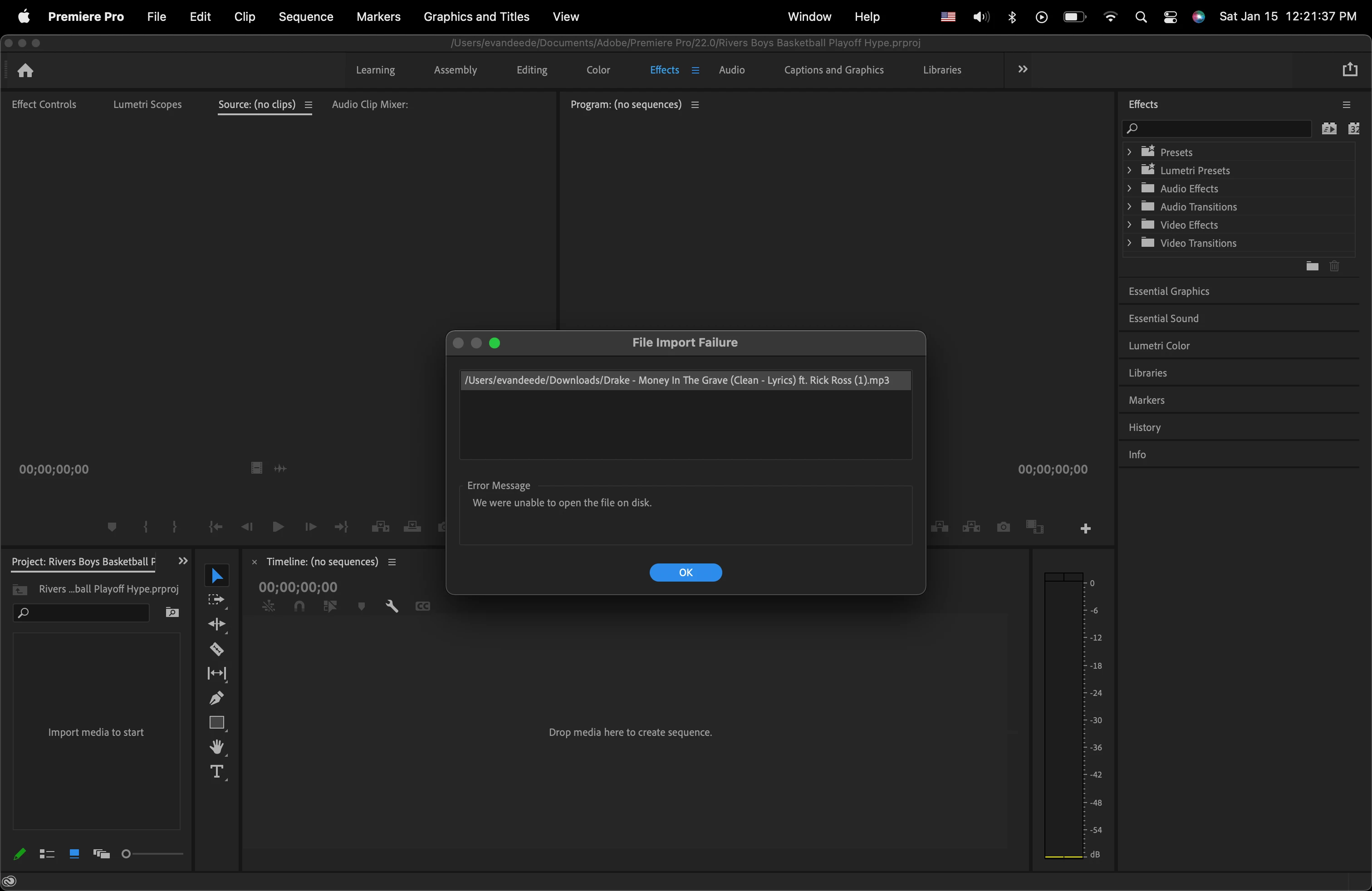
Task: Open the Sequence menu
Action: pyautogui.click(x=305, y=17)
